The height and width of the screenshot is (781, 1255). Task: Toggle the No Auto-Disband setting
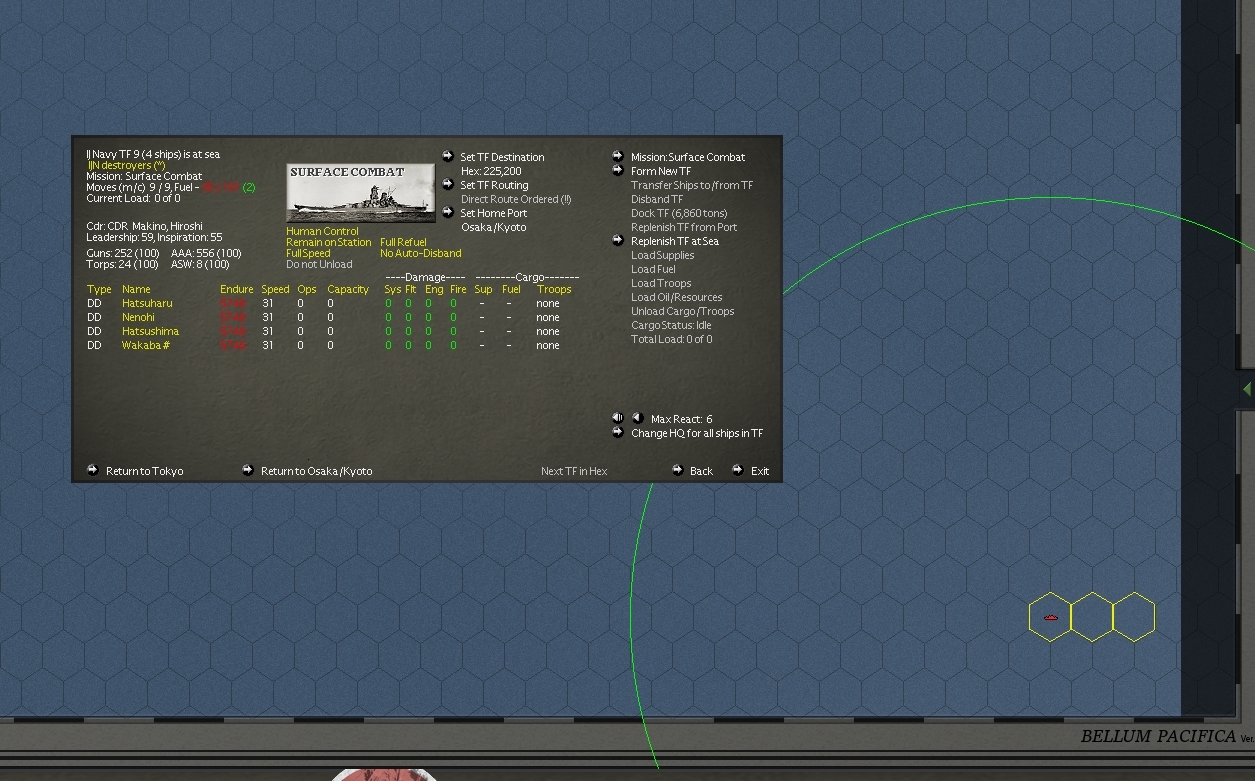421,253
